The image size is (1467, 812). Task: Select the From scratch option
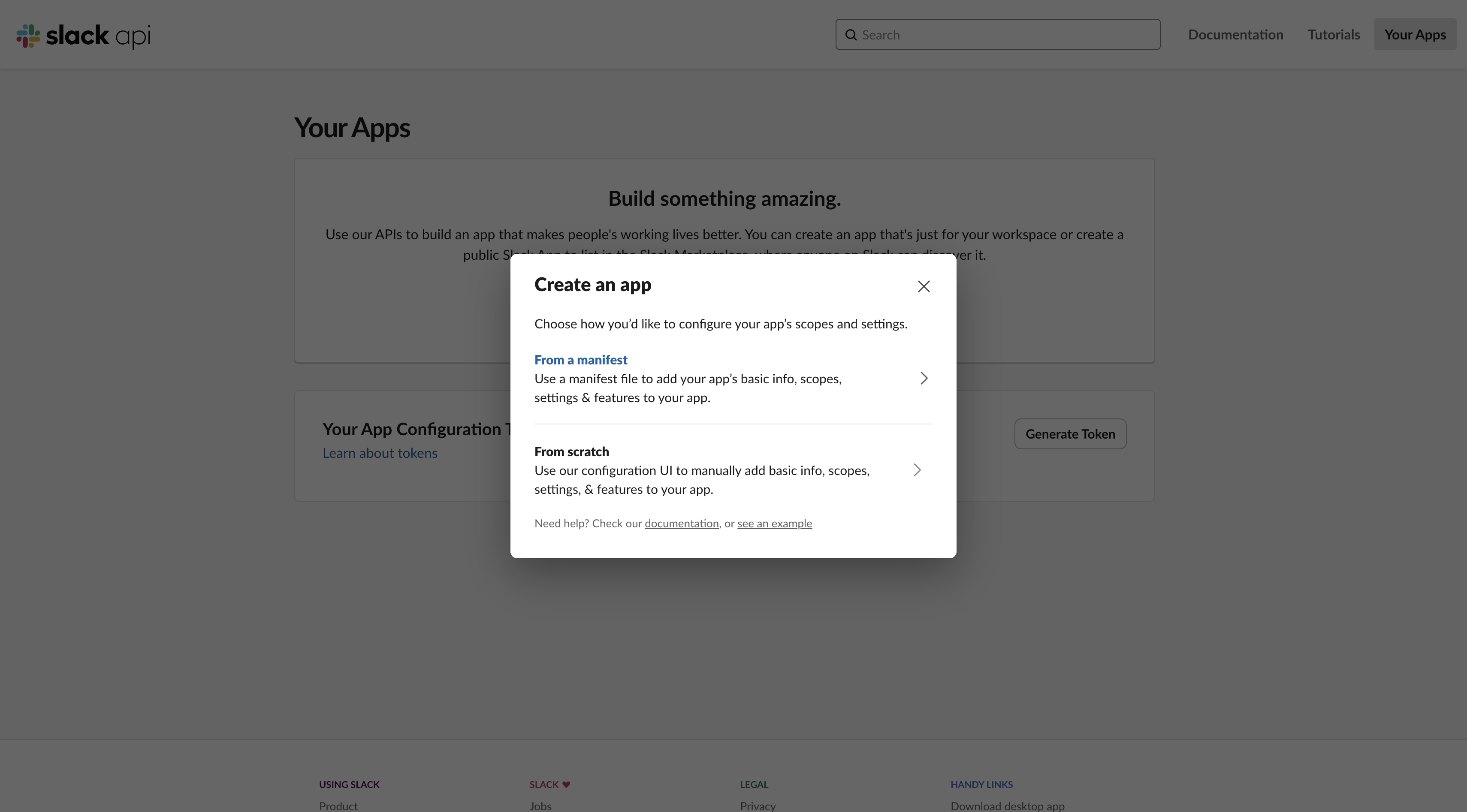(x=733, y=470)
